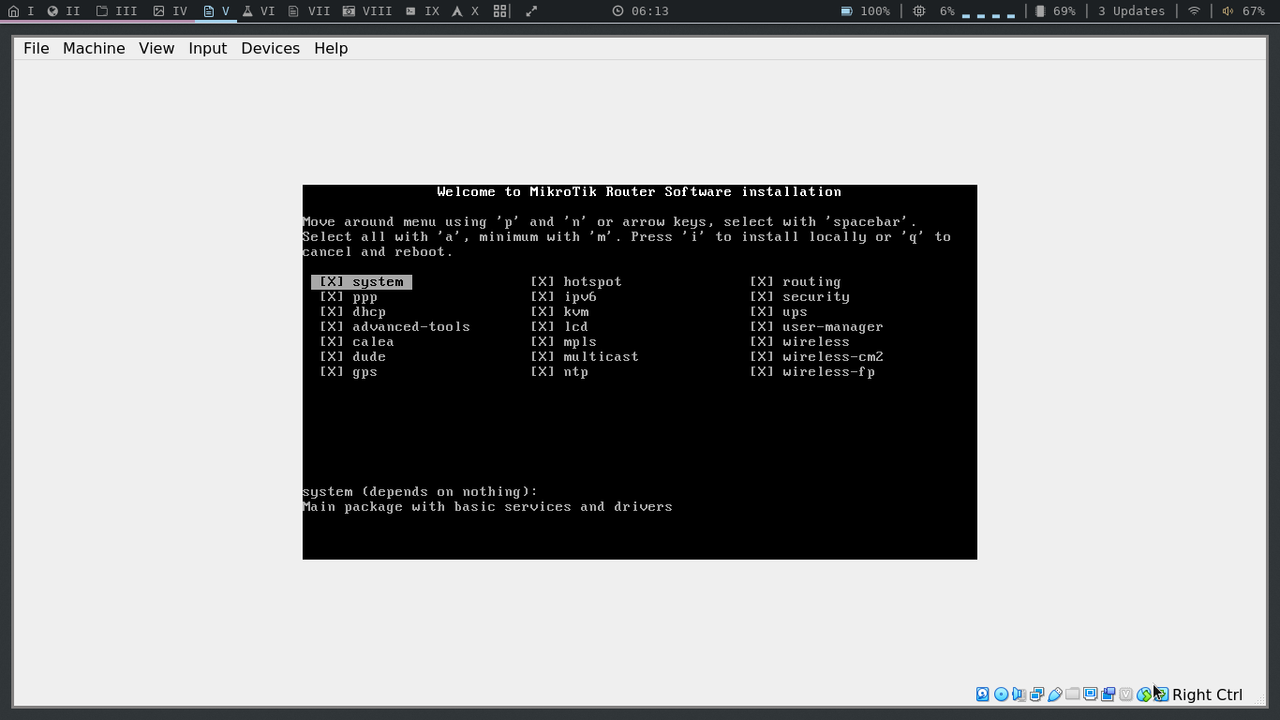Click the network adapters status icon

1037,694
